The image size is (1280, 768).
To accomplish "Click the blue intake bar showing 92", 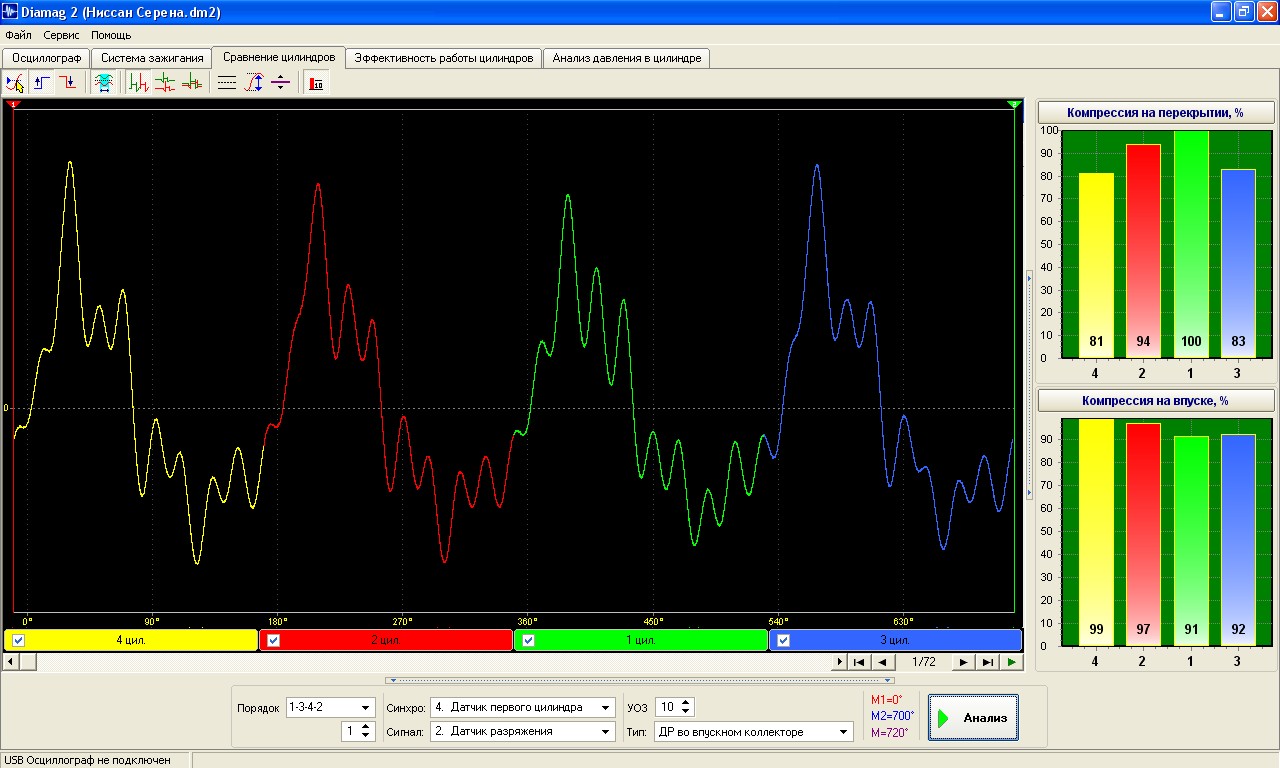I will pyautogui.click(x=1238, y=540).
